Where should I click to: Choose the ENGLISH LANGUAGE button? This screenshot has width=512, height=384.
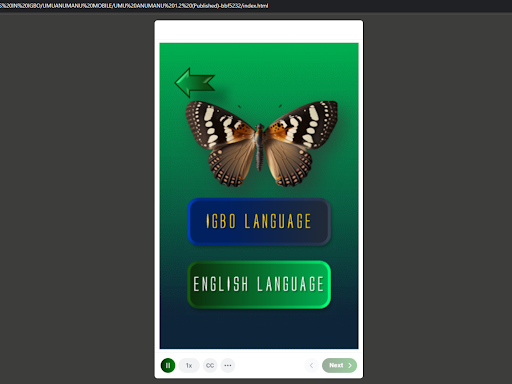click(259, 285)
